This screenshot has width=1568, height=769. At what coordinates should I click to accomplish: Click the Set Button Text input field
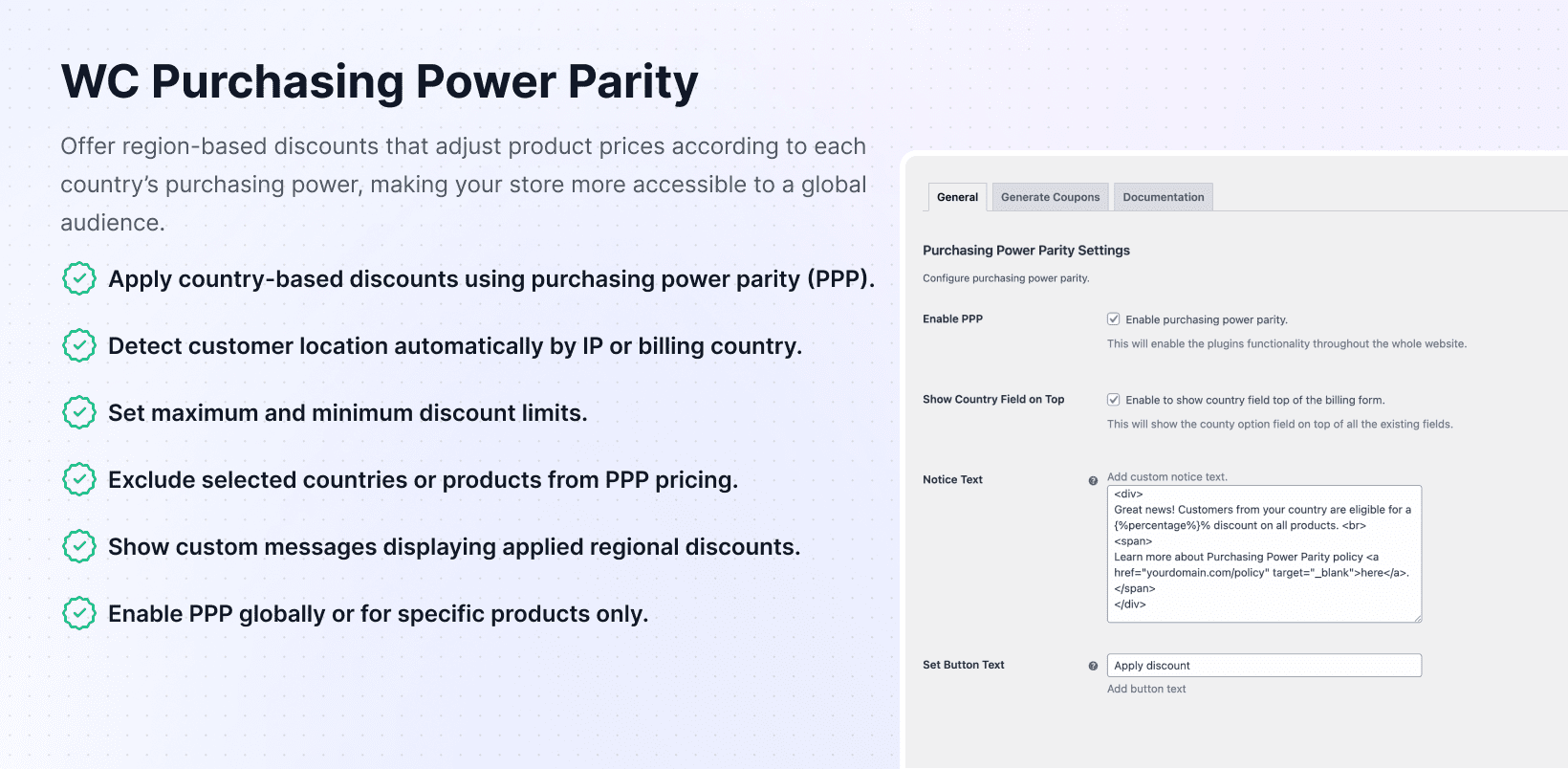[1263, 666]
